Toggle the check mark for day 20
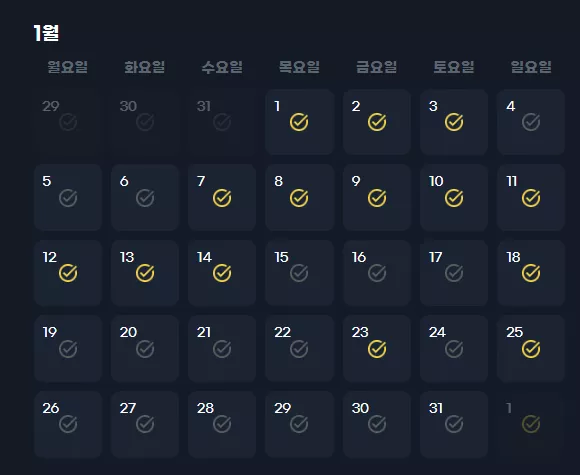 (x=145, y=349)
